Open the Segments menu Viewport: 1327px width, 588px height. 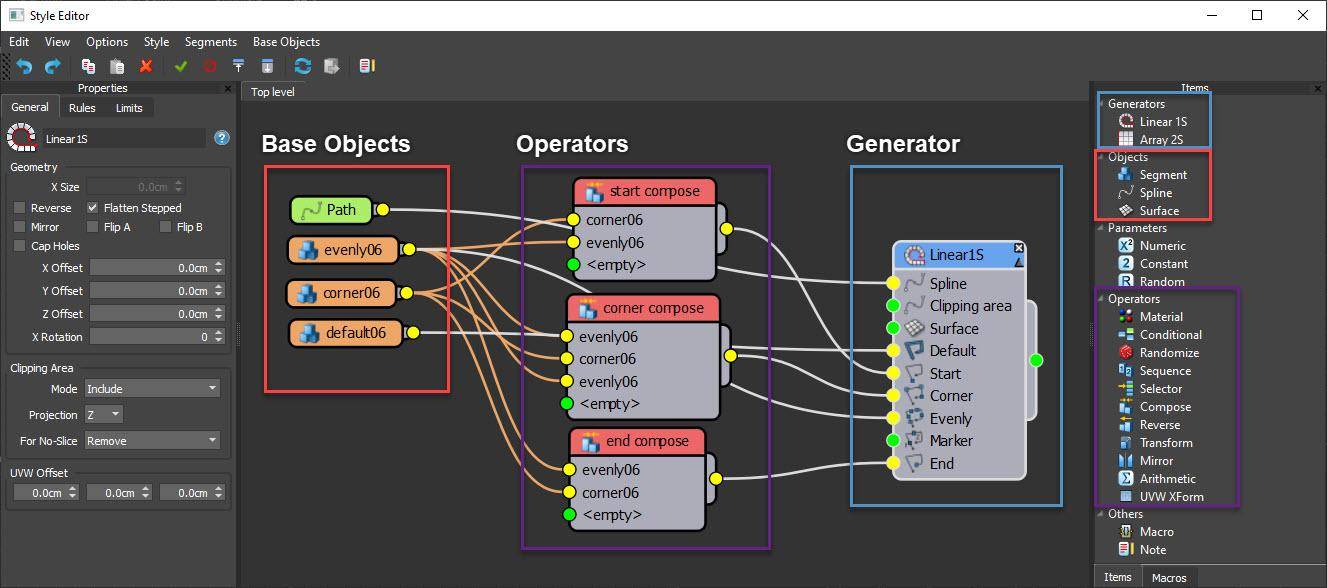click(210, 42)
